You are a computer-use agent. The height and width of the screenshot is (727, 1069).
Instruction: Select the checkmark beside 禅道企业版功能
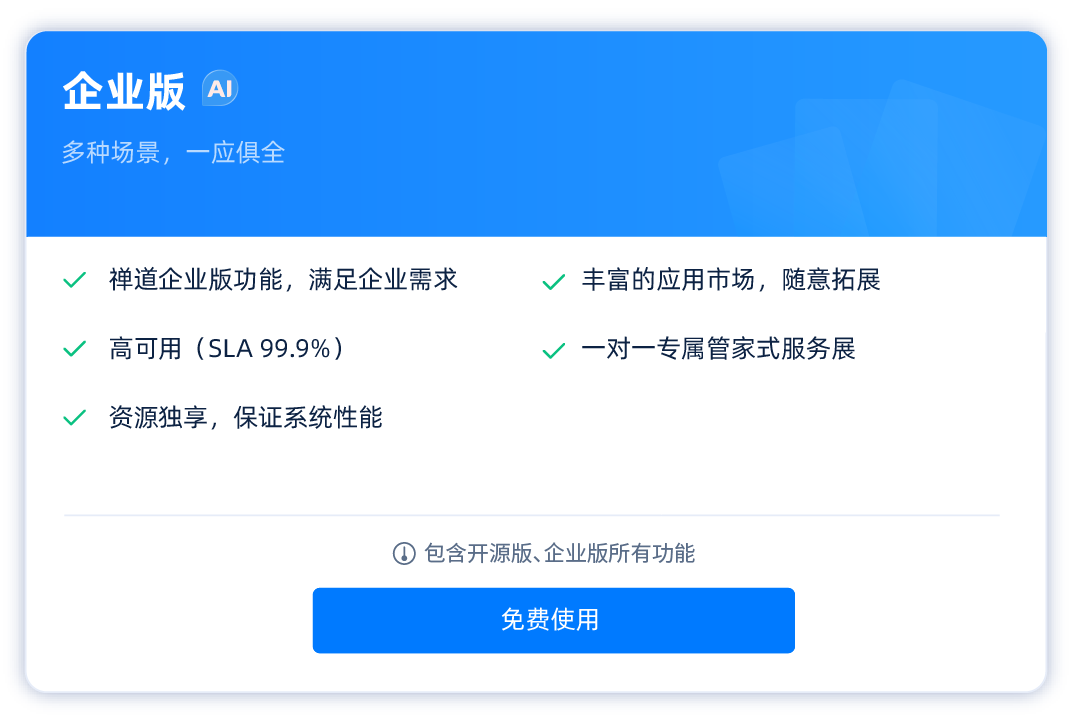(74, 280)
